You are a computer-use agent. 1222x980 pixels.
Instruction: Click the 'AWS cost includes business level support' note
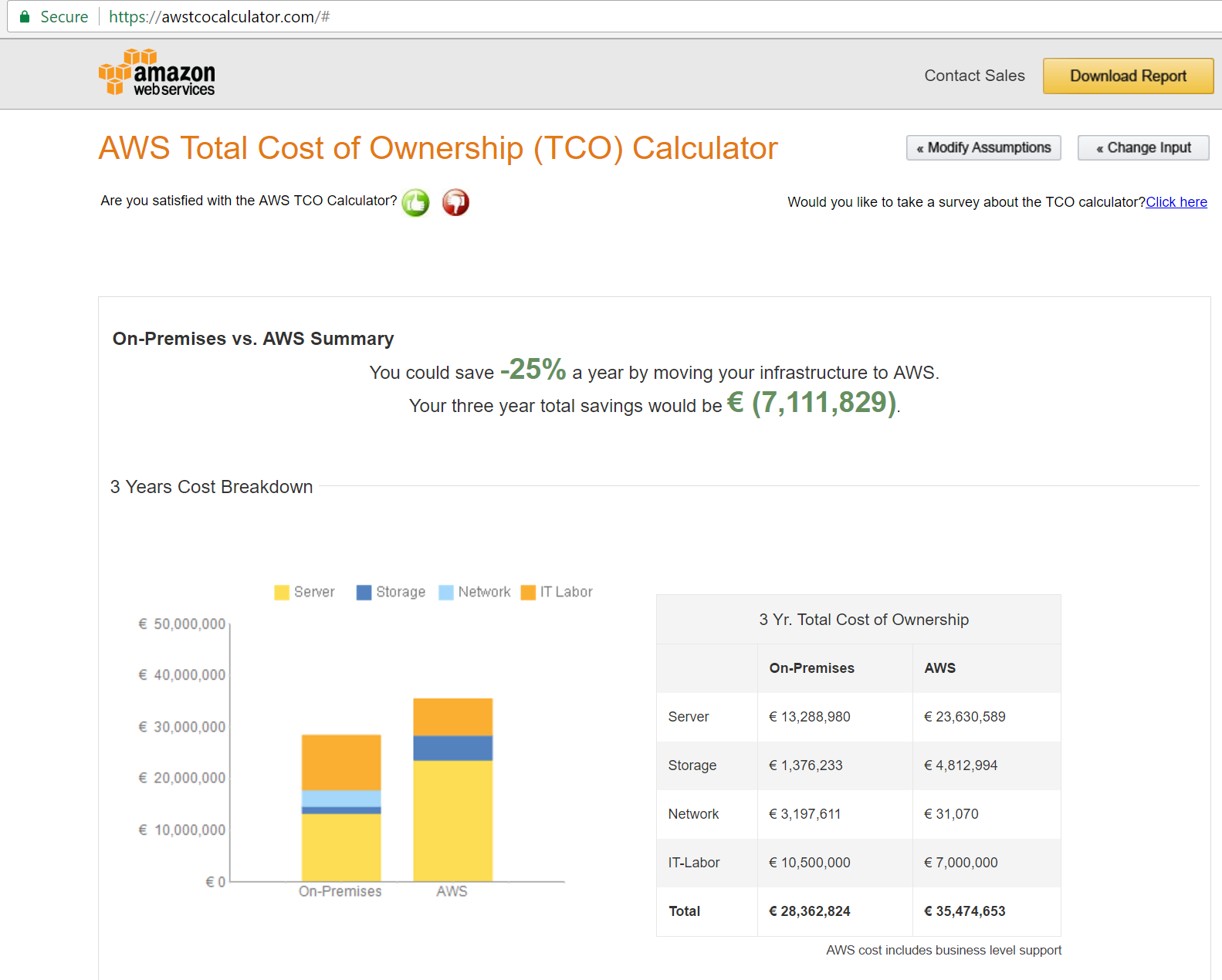point(943,950)
